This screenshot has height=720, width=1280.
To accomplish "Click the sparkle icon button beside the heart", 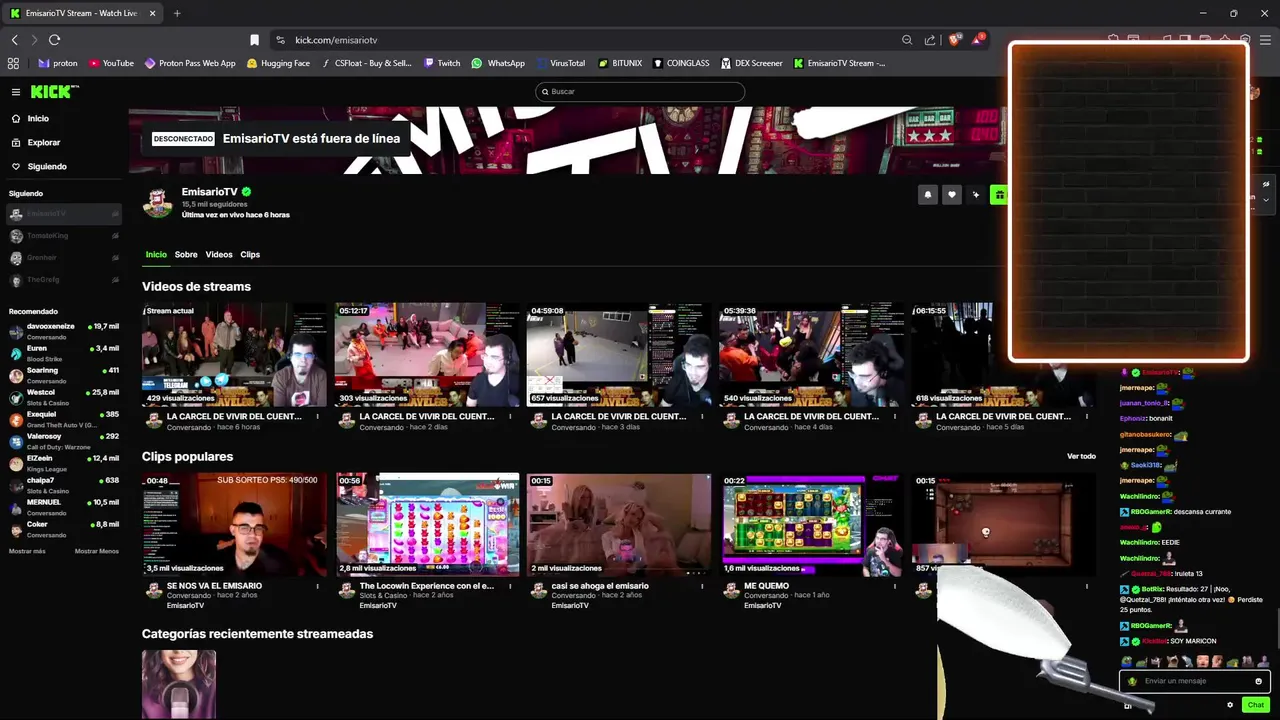I will pos(976,195).
